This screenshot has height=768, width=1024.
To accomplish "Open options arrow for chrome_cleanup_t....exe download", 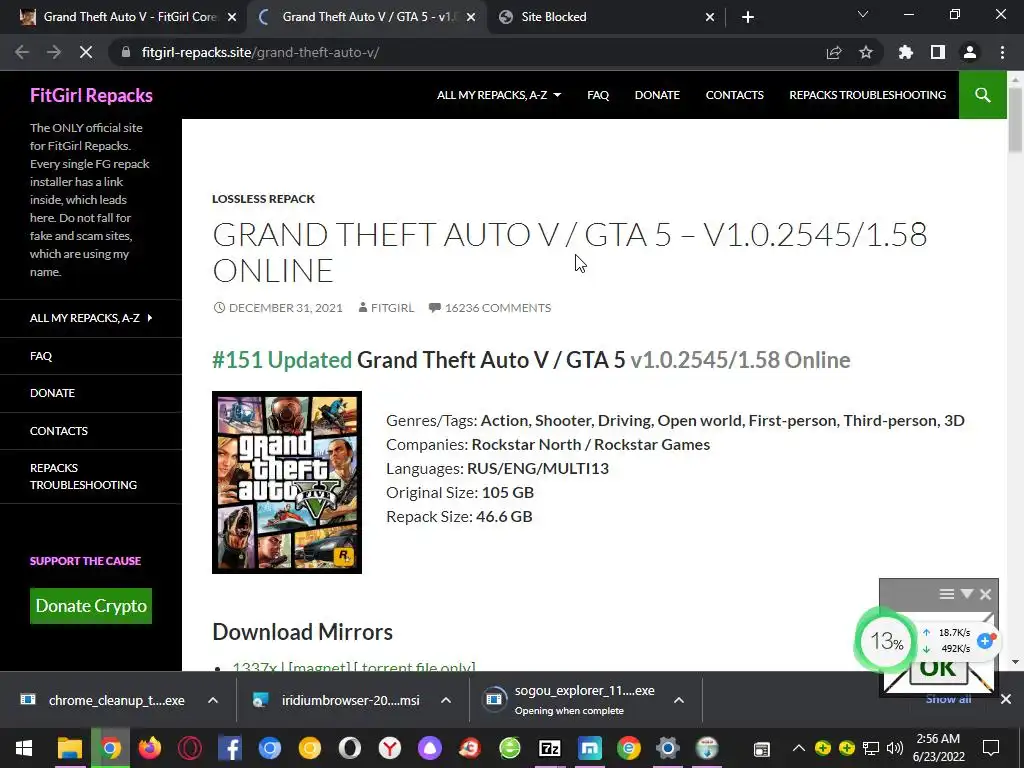I will click(x=213, y=700).
